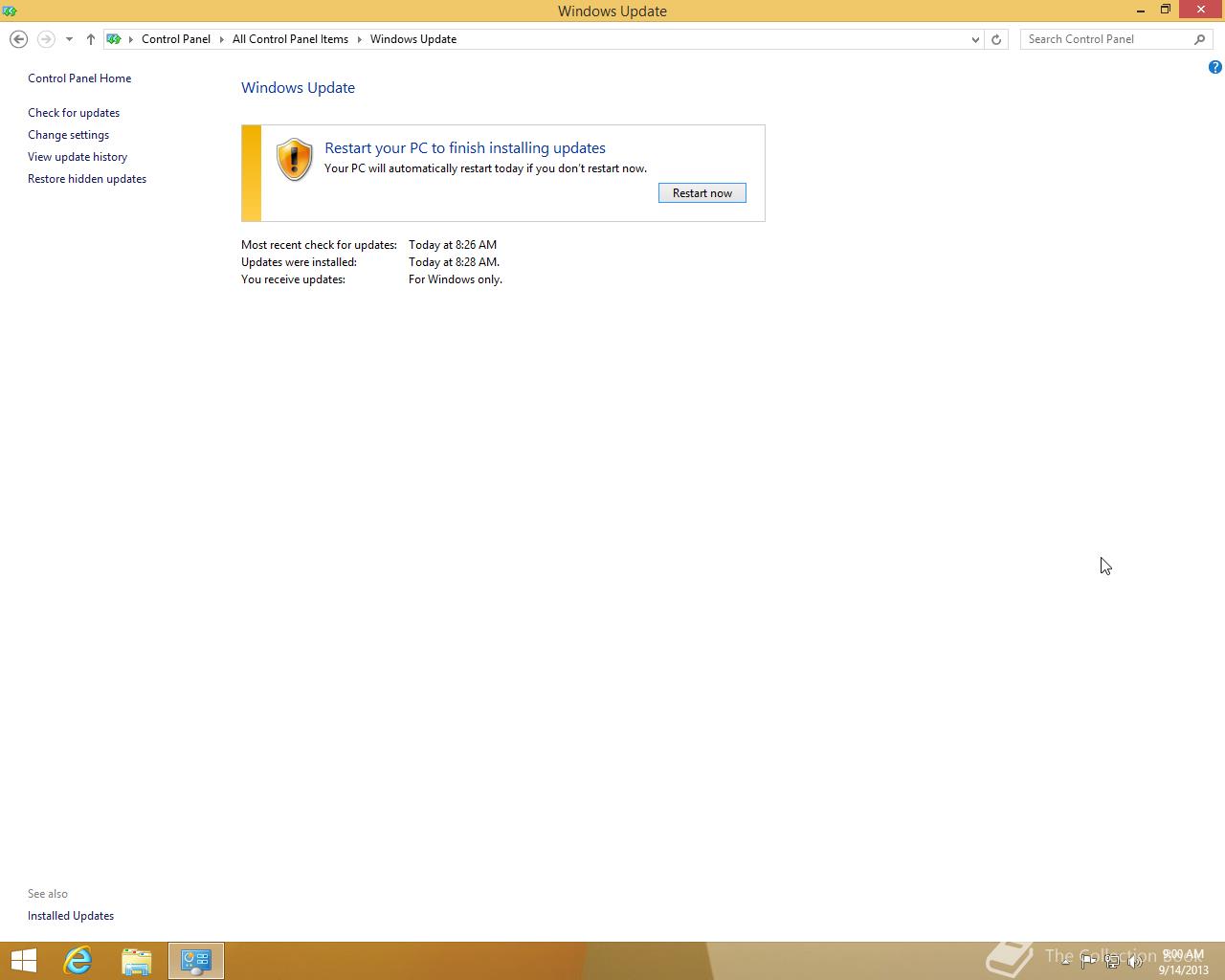The image size is (1225, 980).
Task: Click the taskbar clock and date
Action: (1183, 962)
